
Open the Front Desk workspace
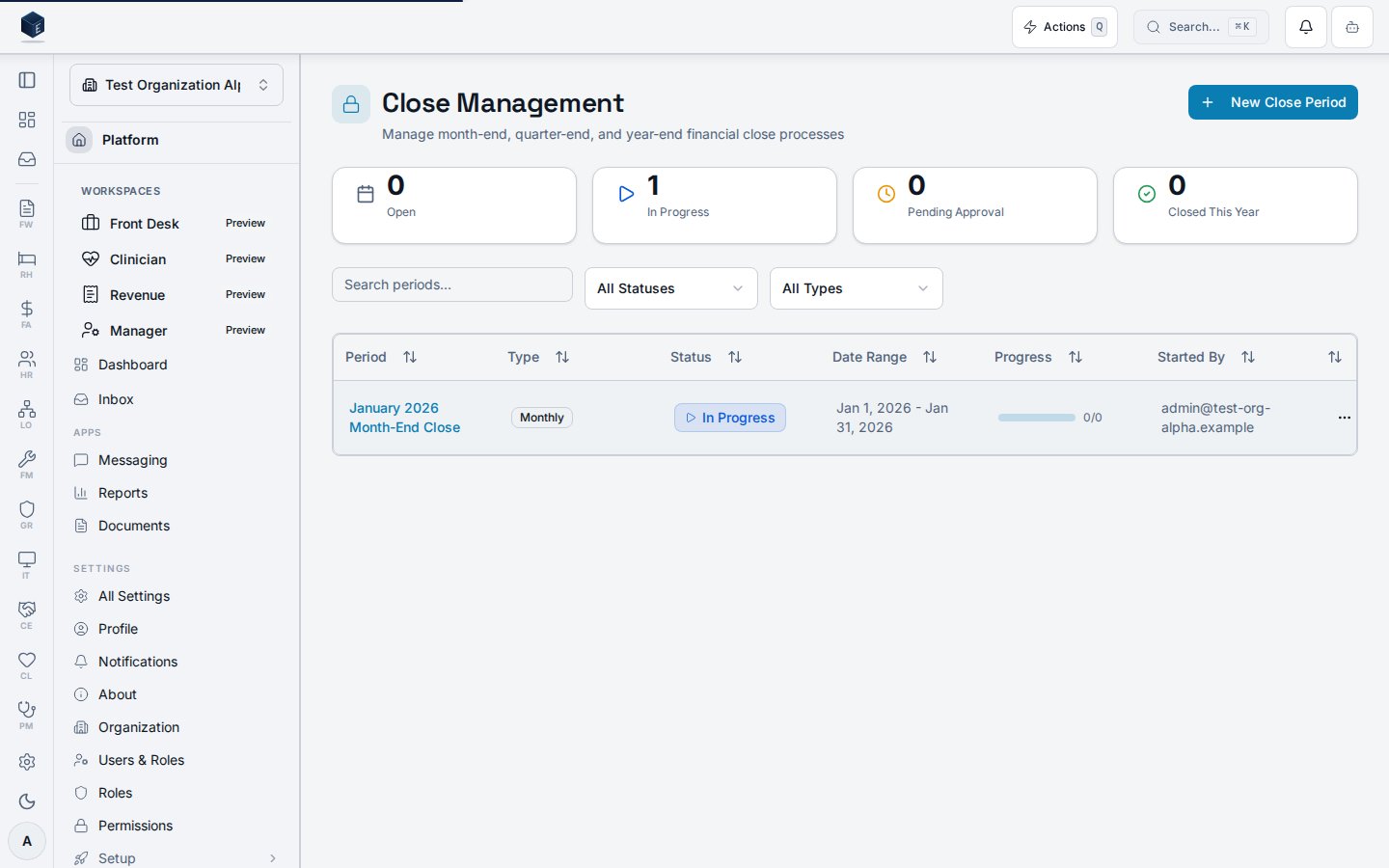177,224
